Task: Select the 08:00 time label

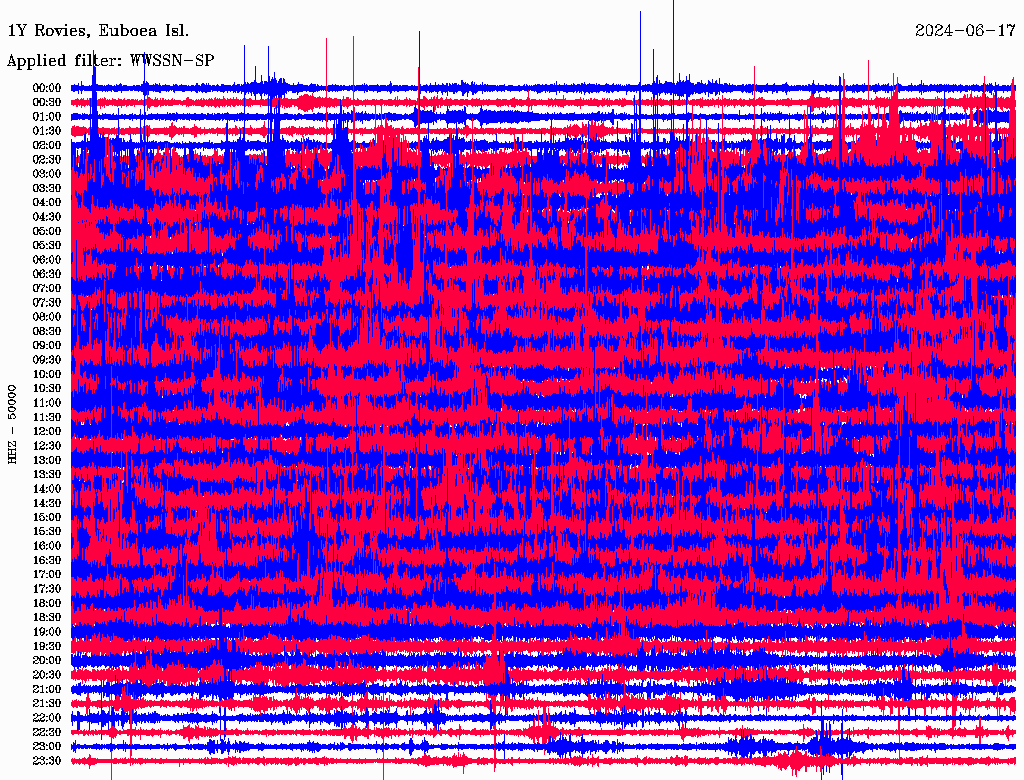Action: pyautogui.click(x=47, y=317)
